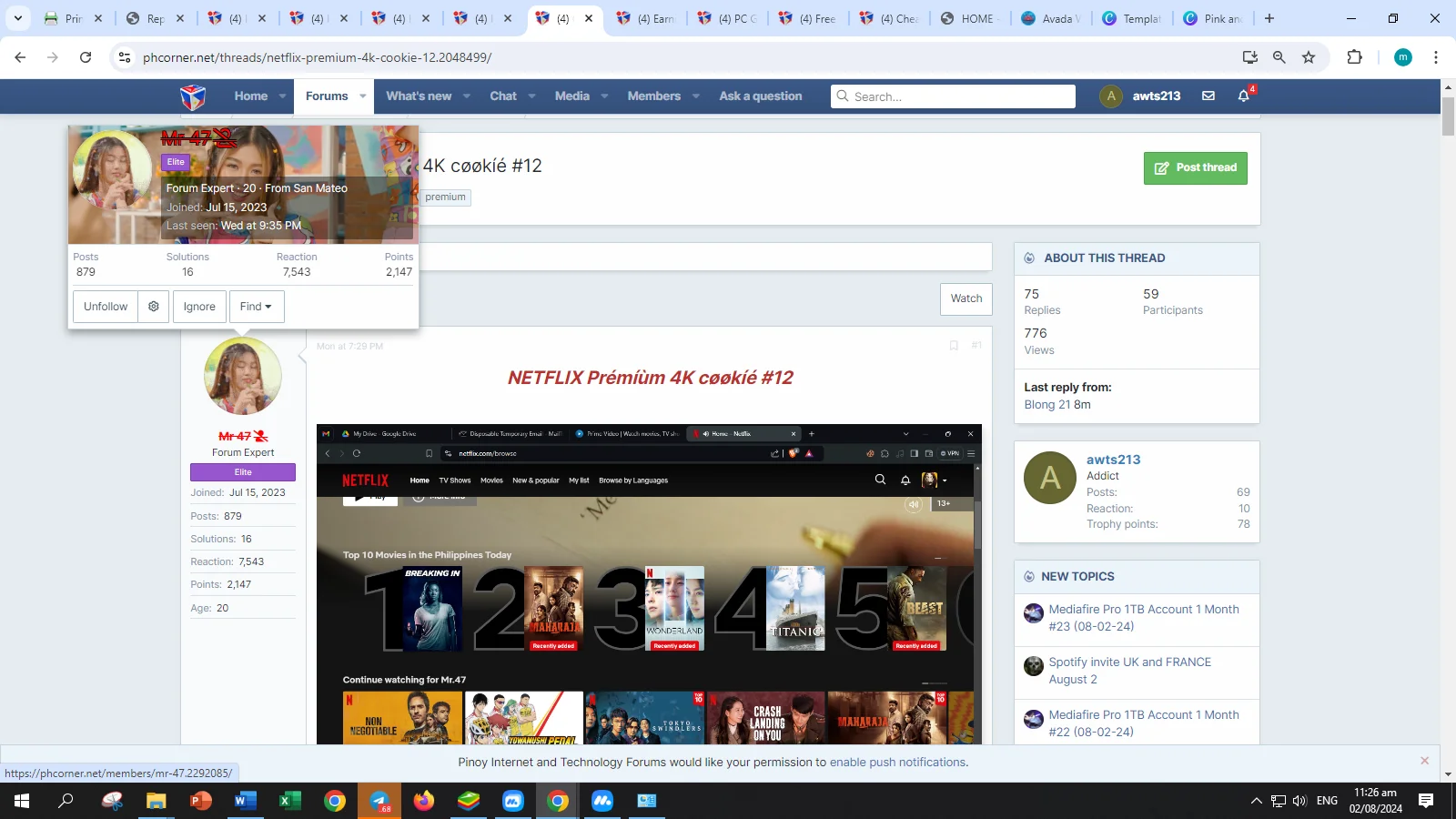Image resolution: width=1456 pixels, height=819 pixels.
Task: Click the awts213 avatar in the navbar
Action: (x=1111, y=96)
